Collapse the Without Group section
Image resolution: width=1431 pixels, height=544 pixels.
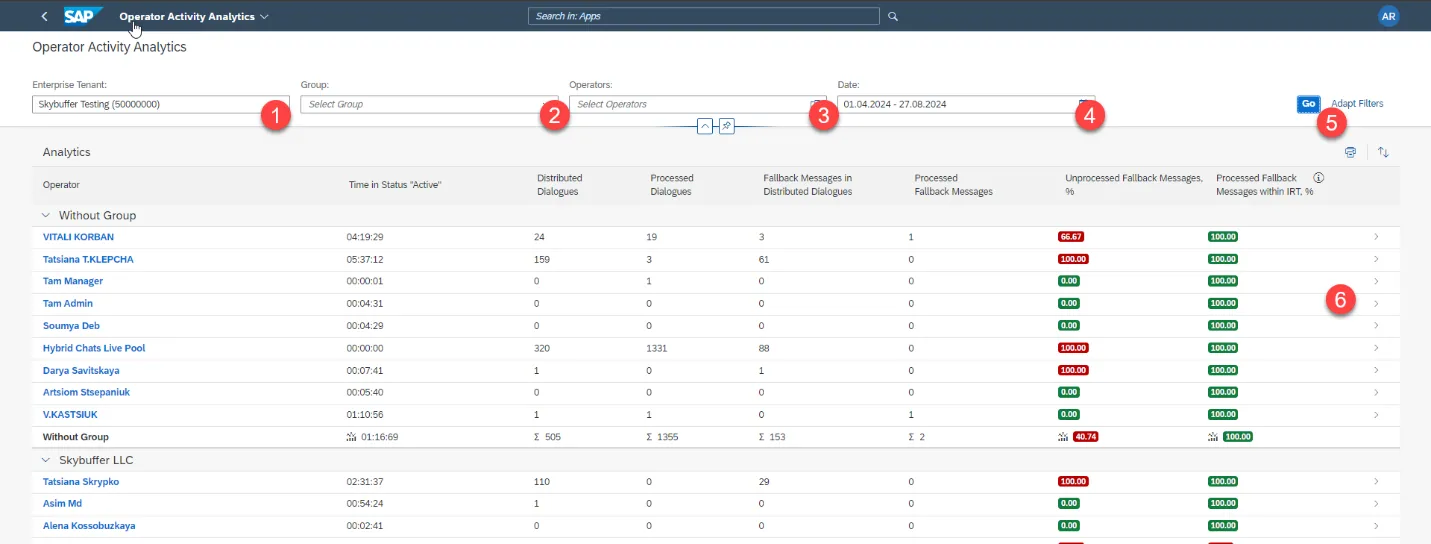click(x=46, y=215)
